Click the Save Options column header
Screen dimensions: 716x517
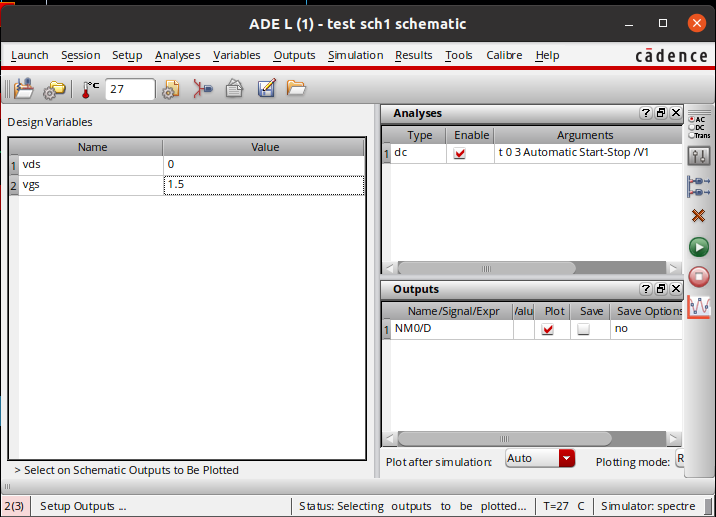(647, 311)
